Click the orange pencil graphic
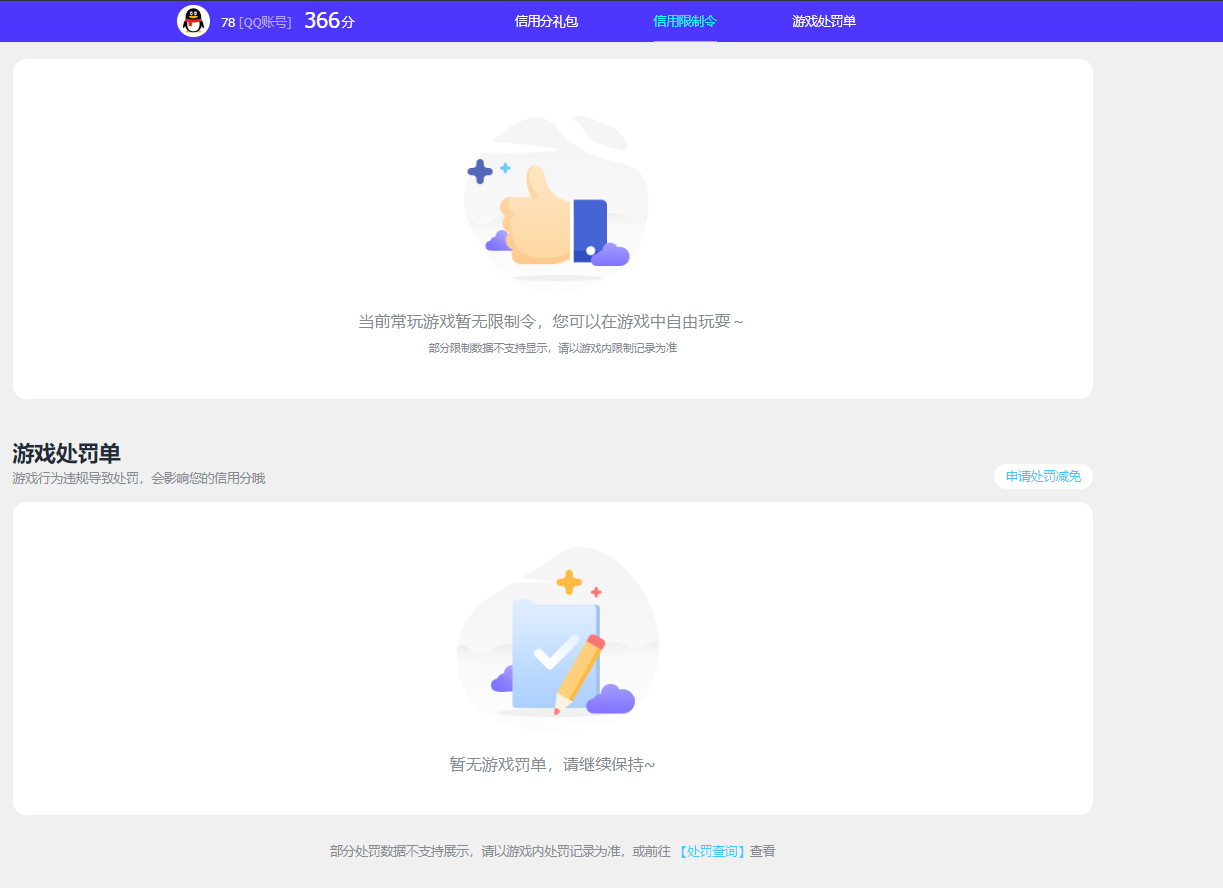This screenshot has width=1223, height=888. (581, 672)
